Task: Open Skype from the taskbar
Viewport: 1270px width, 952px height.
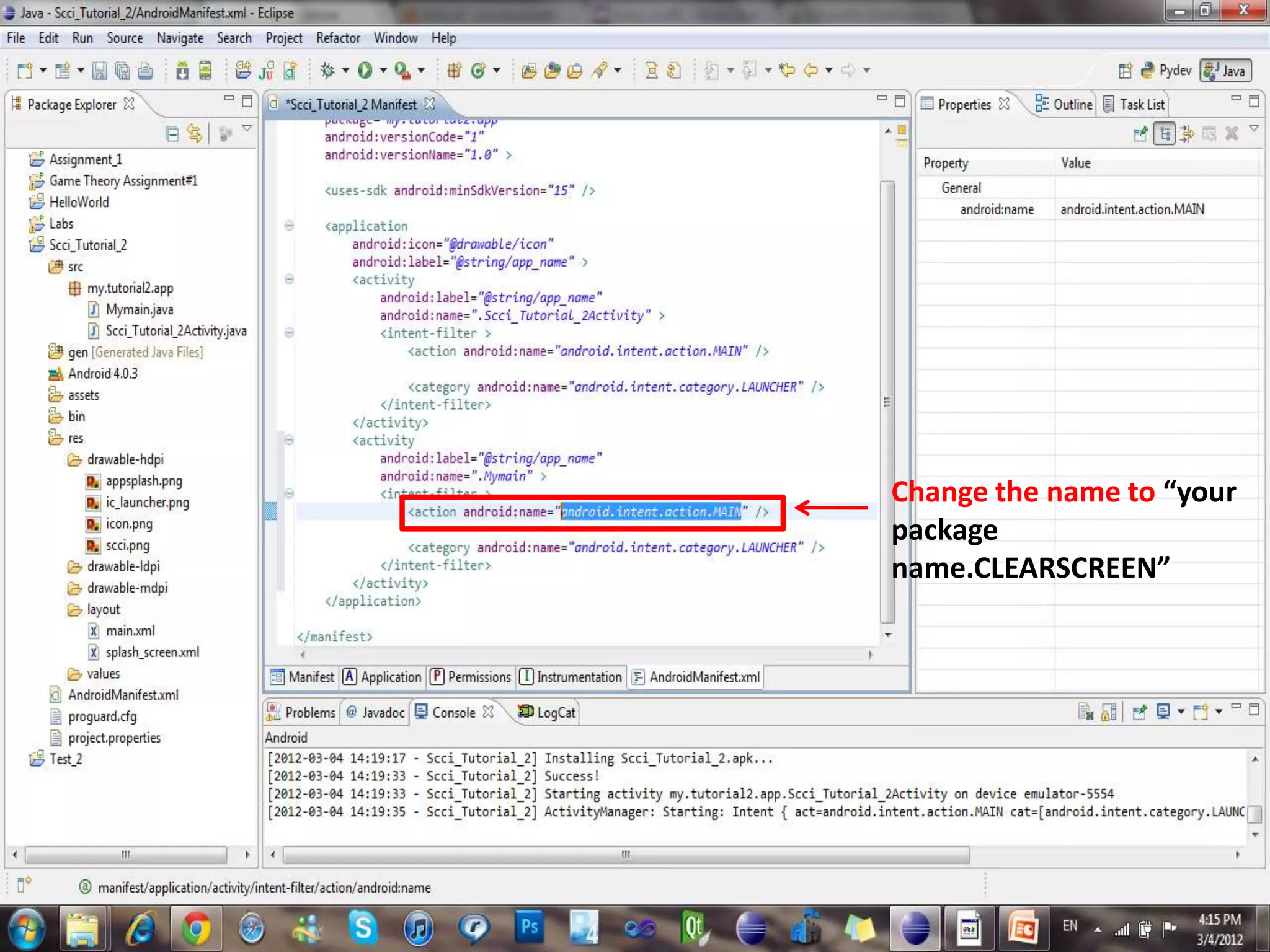Action: tap(363, 928)
